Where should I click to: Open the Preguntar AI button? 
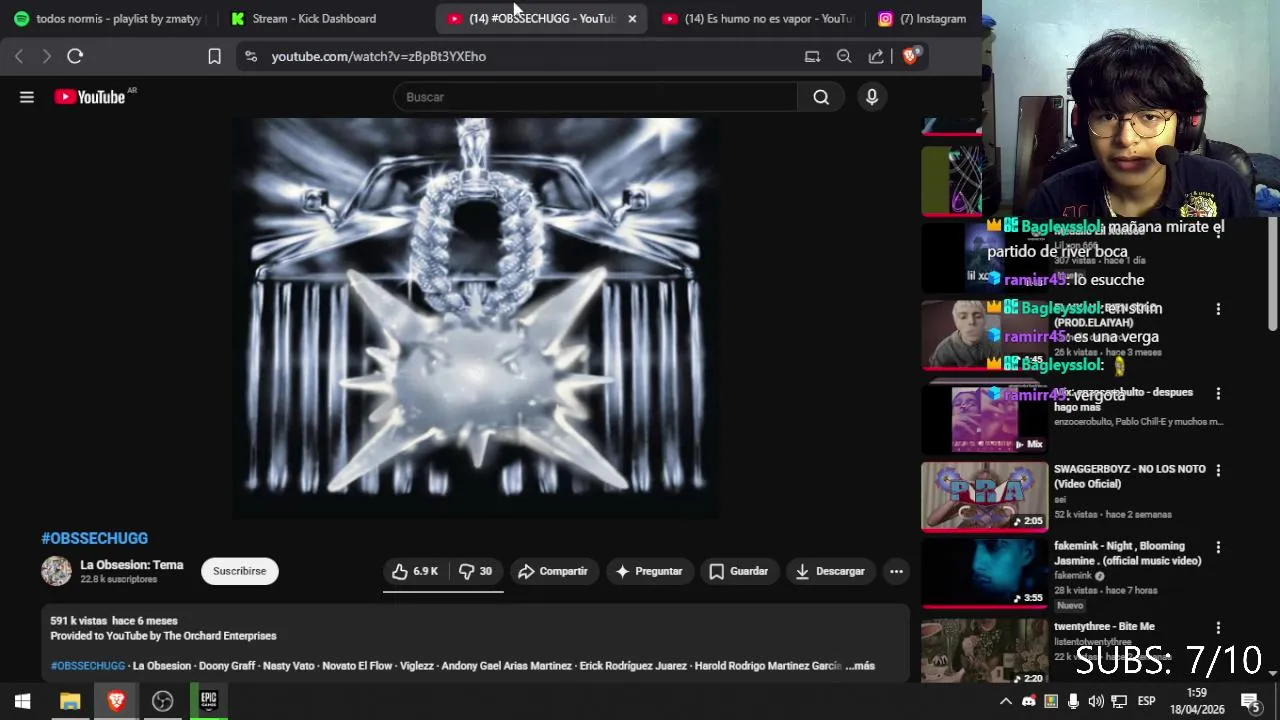tap(649, 571)
